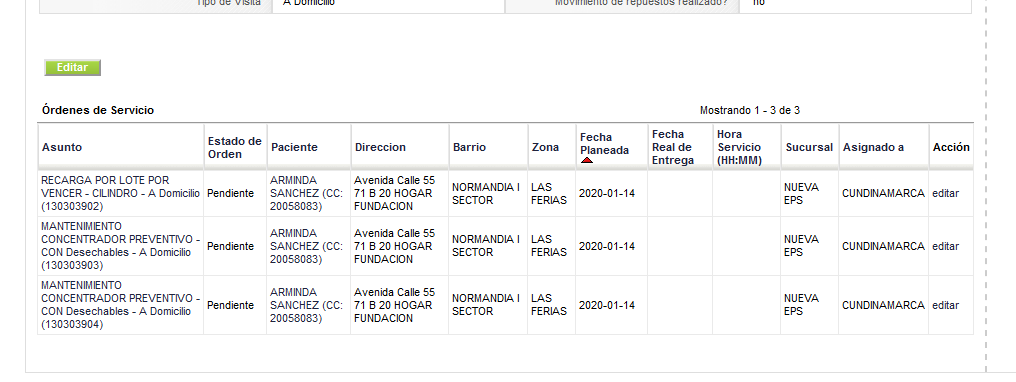The image size is (1016, 382).
Task: Click editar for order 130303903
Action: [945, 246]
